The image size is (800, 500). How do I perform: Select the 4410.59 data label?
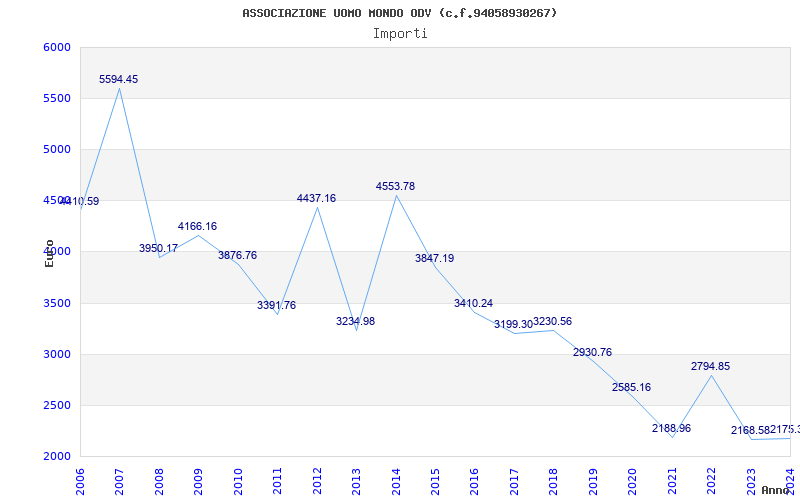pyautogui.click(x=80, y=202)
